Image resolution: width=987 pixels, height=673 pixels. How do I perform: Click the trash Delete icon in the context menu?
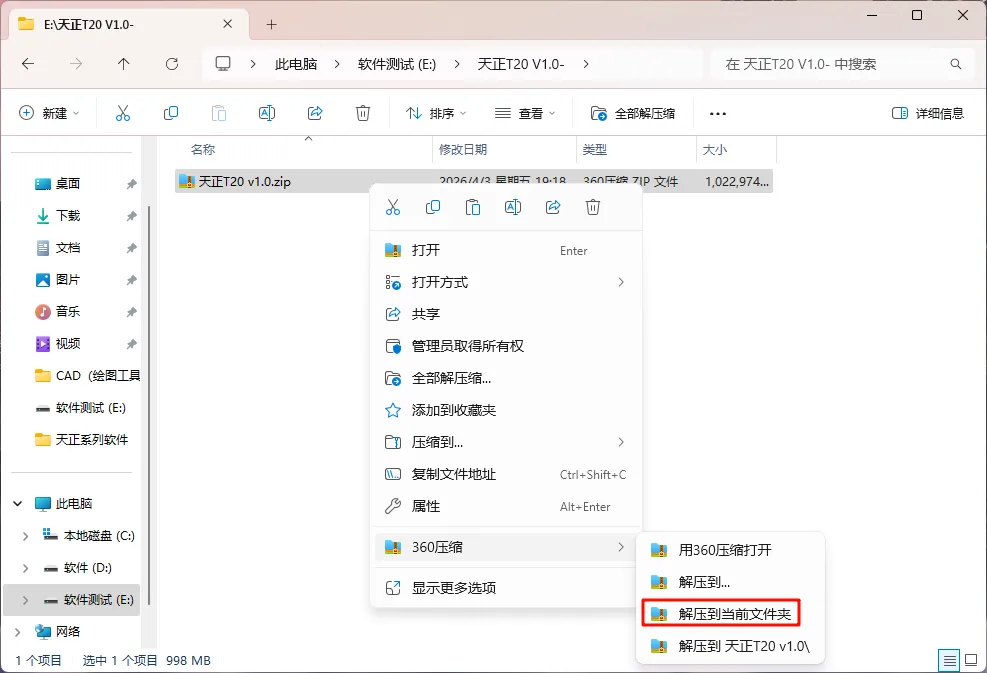coord(593,207)
